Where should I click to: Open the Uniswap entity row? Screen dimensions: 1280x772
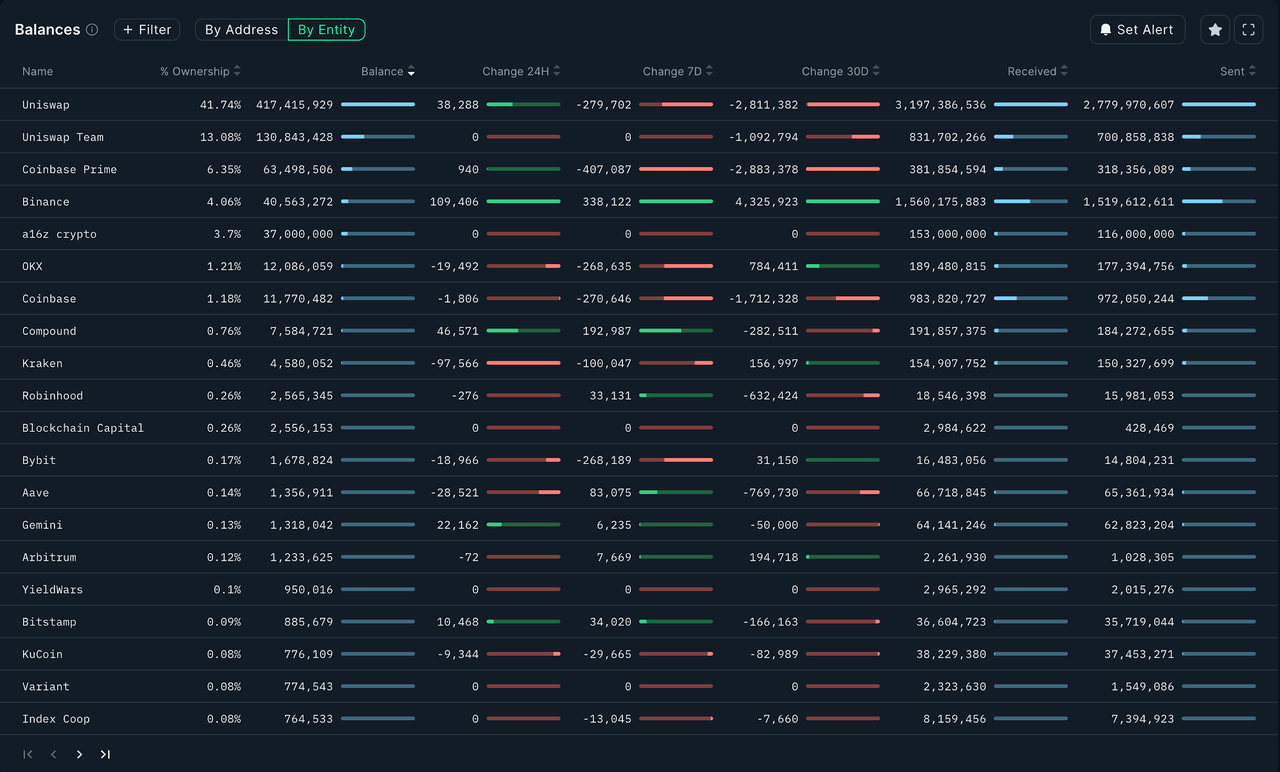pos(640,105)
